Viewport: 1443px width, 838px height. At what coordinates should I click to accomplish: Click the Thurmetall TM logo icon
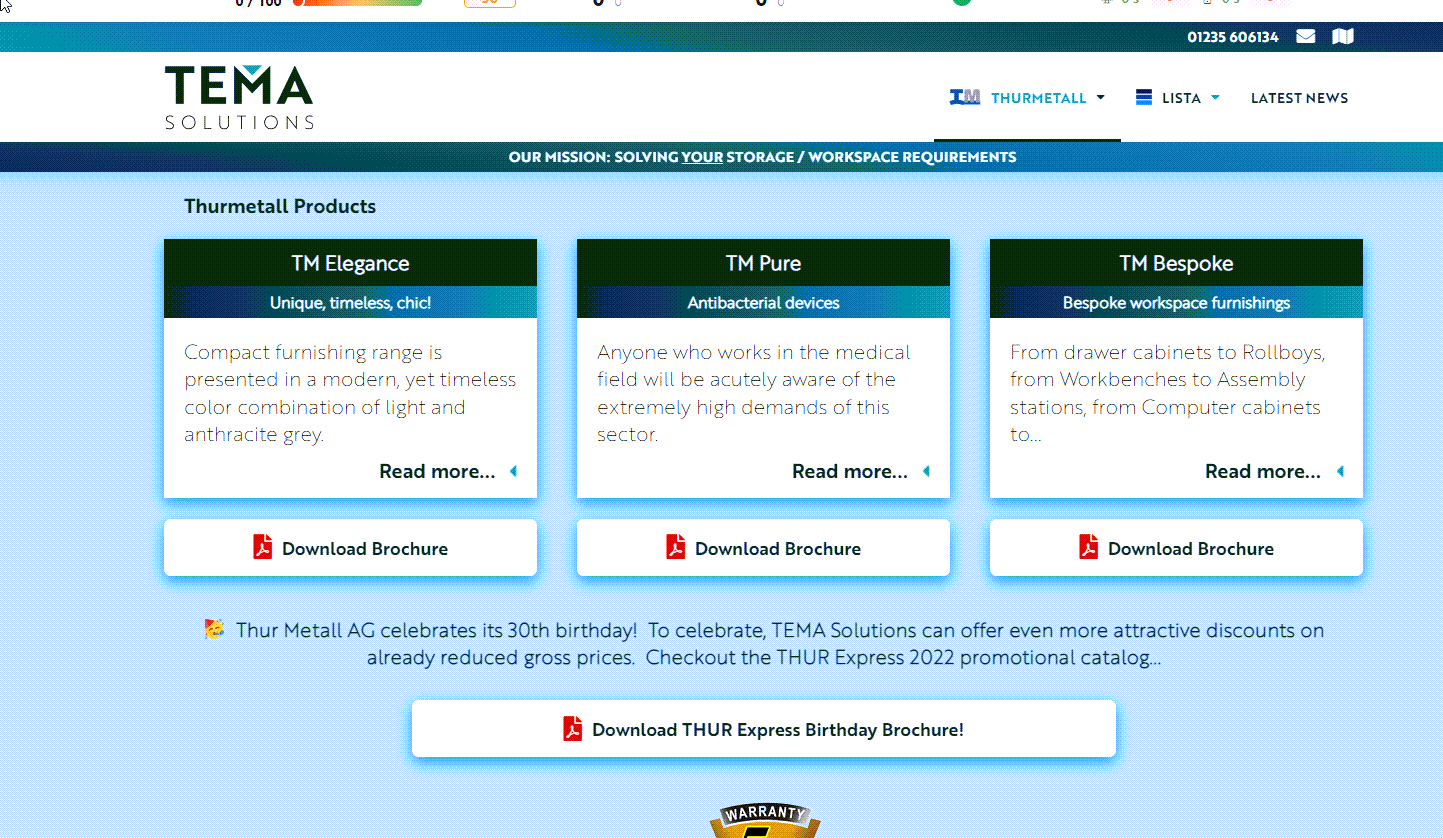(x=964, y=97)
